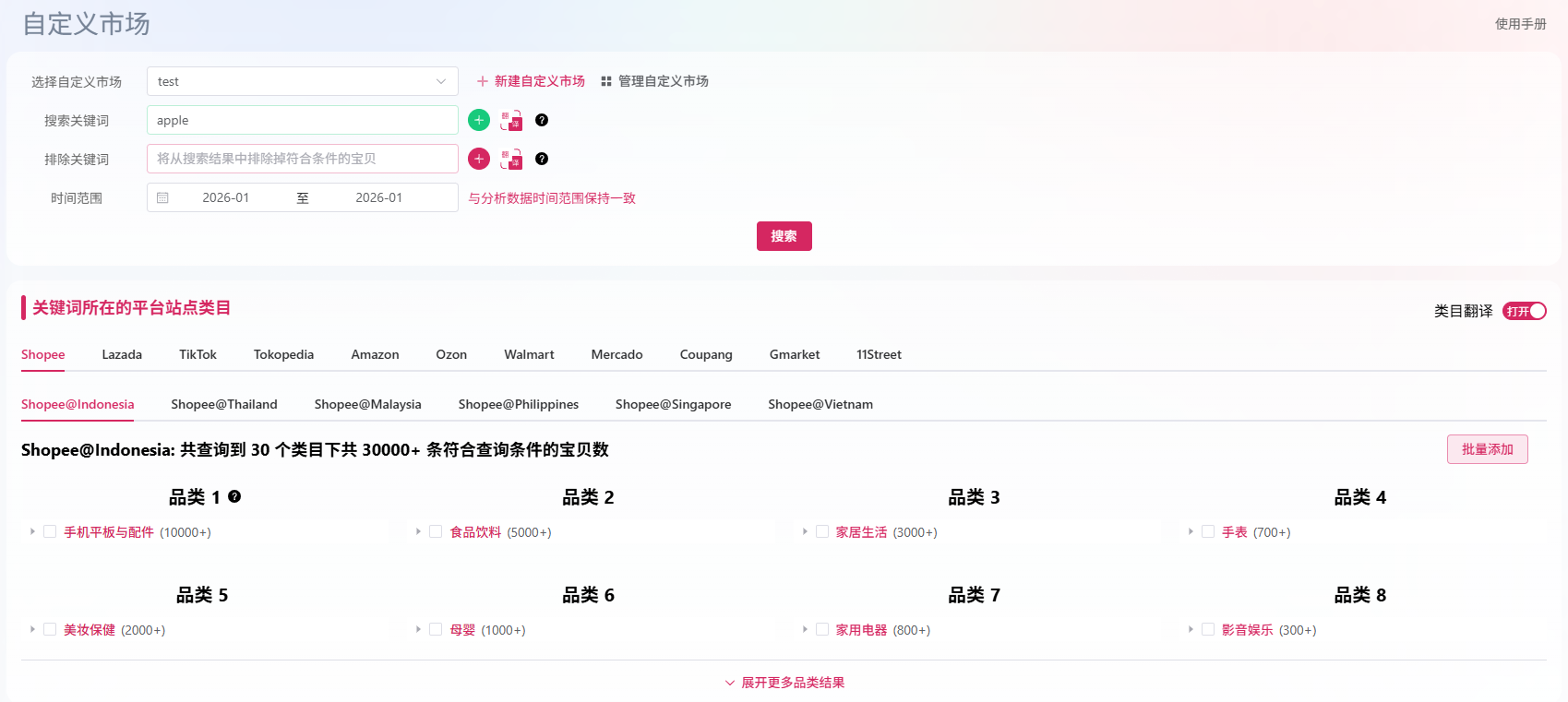Screen dimensions: 1568x702
Task: Select the Shopee@Singapore site tab
Action: [x=673, y=404]
